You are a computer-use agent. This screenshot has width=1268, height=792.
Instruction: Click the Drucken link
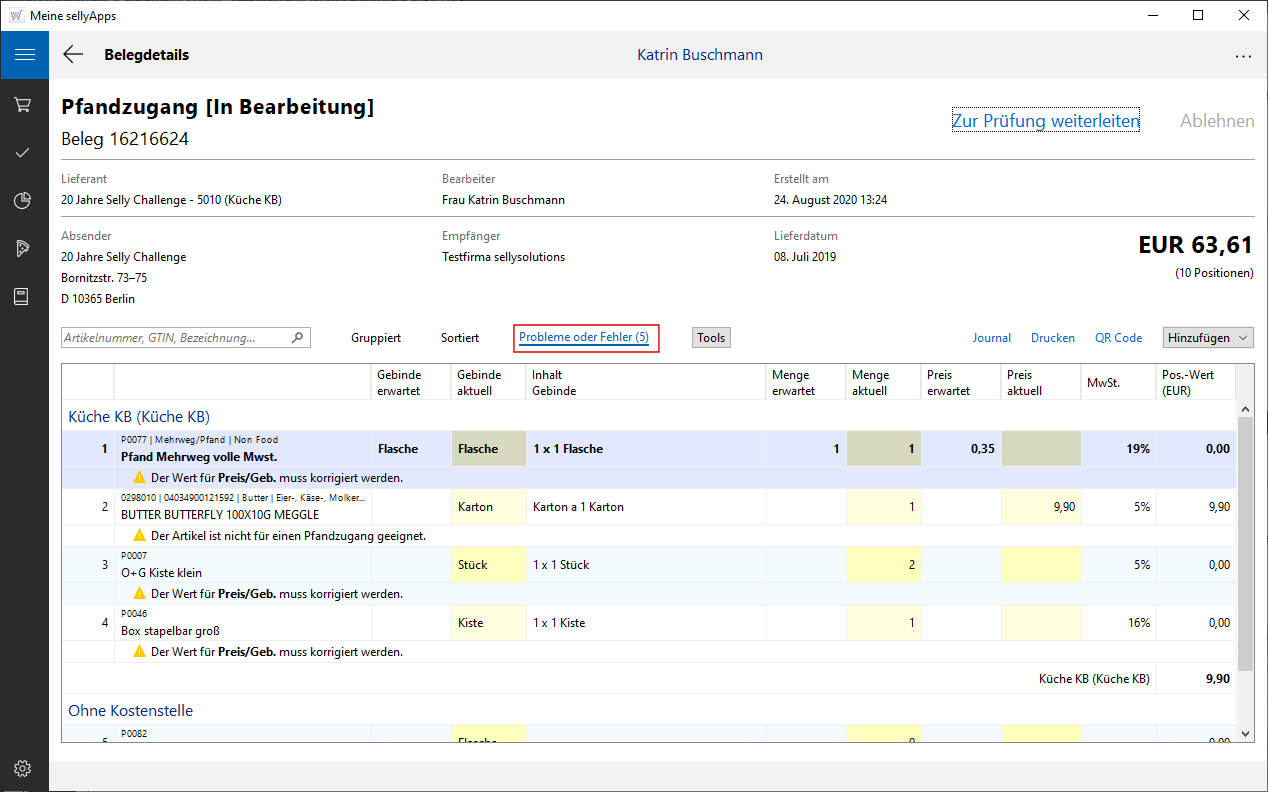(1052, 338)
